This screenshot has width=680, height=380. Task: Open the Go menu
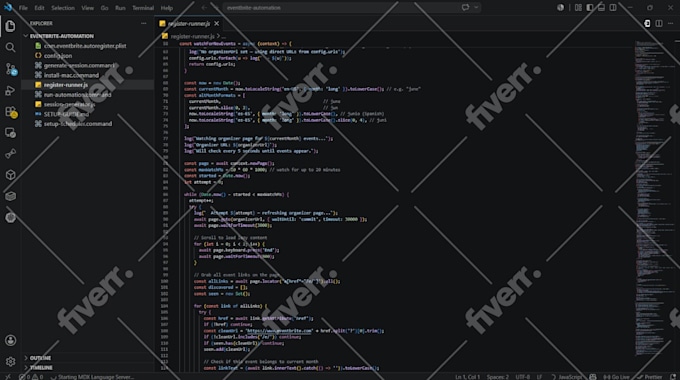pyautogui.click(x=104, y=8)
